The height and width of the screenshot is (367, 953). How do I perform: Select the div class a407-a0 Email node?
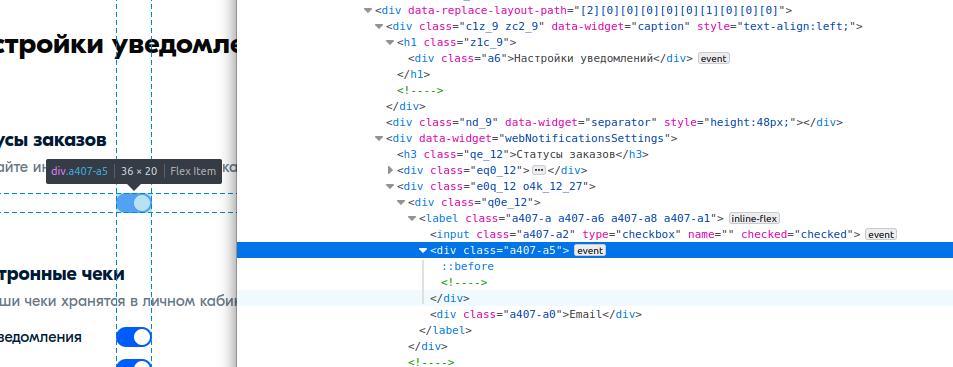(x=536, y=314)
